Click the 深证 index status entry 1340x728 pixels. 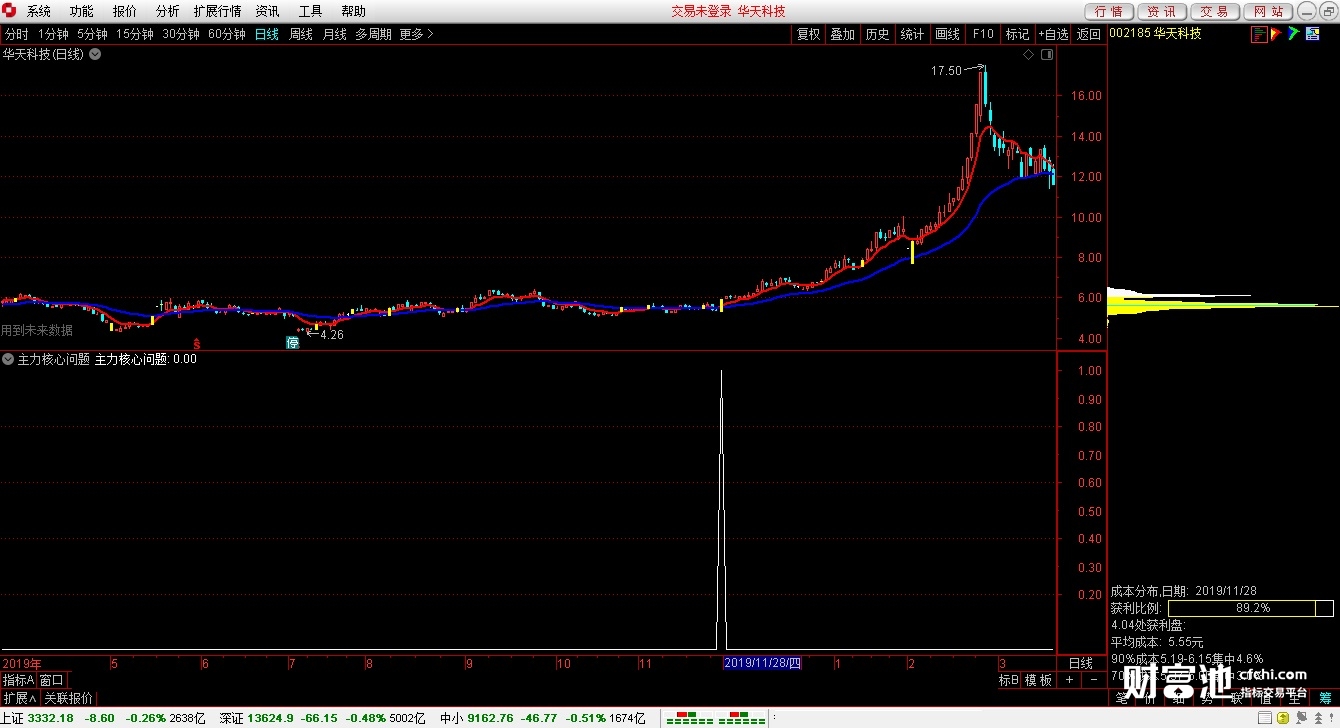pos(322,718)
